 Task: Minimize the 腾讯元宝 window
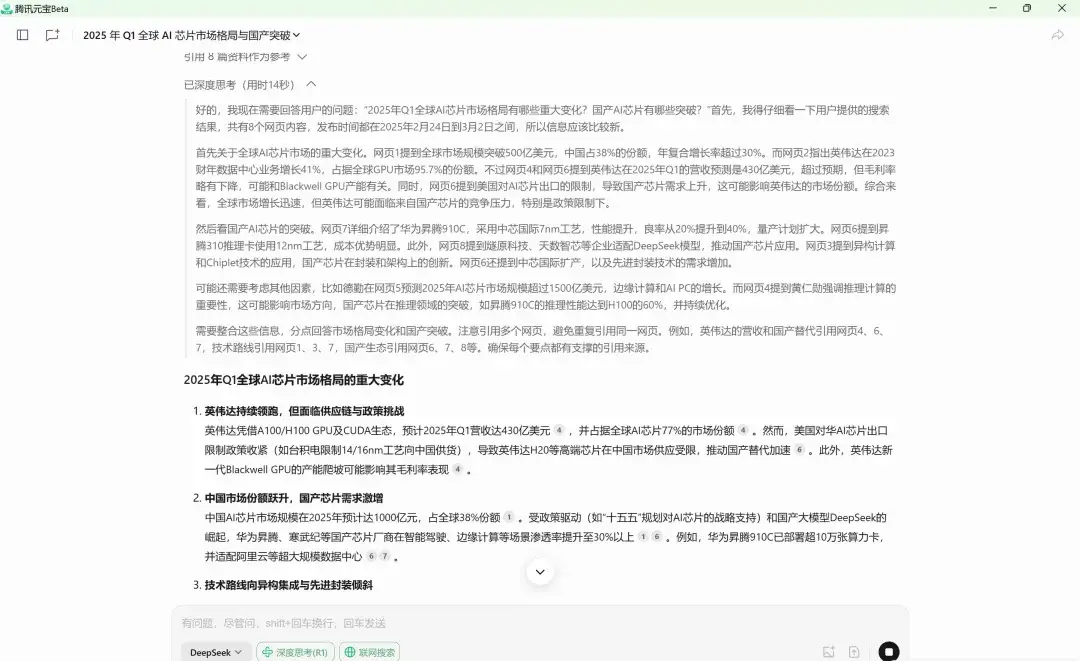pos(993,8)
